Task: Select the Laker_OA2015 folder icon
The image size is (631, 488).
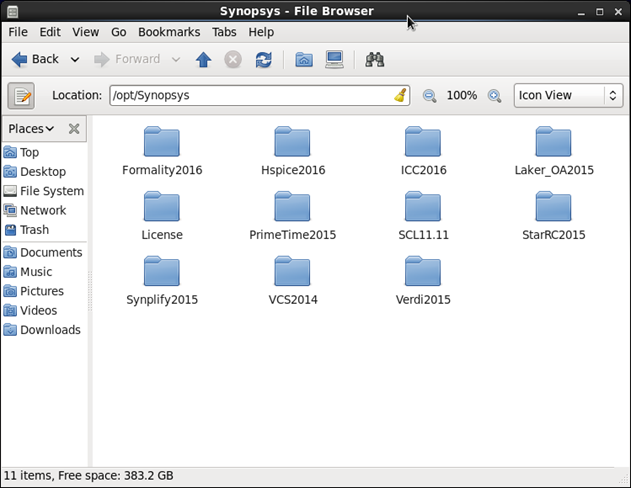Action: click(553, 142)
